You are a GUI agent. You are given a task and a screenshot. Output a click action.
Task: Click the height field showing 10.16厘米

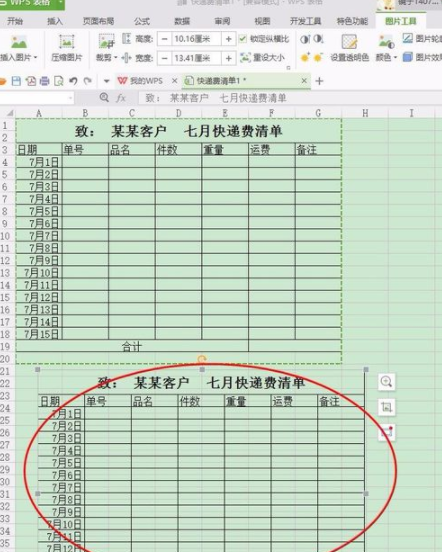point(196,39)
